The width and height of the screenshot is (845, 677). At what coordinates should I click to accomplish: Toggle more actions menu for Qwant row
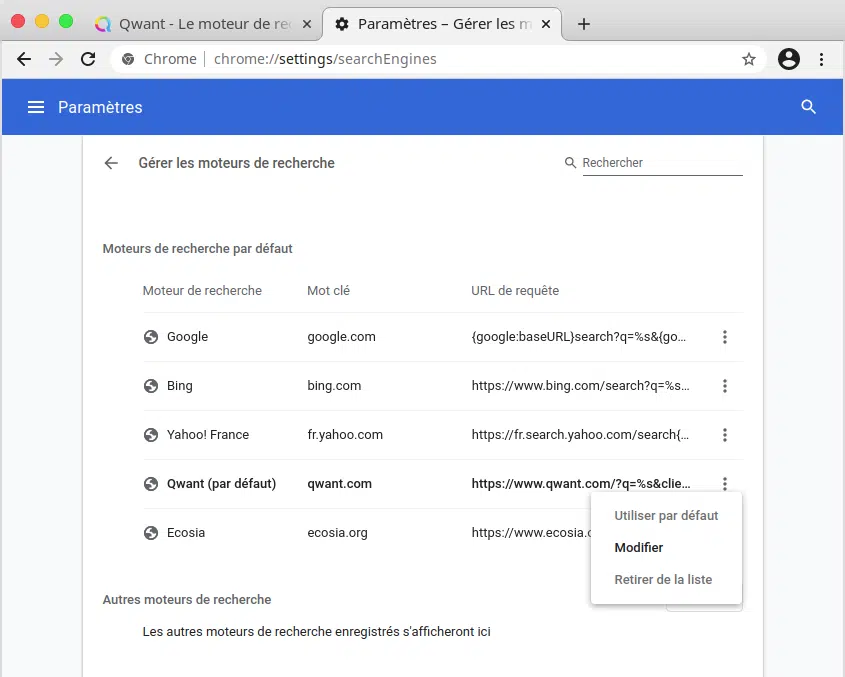pyautogui.click(x=725, y=483)
